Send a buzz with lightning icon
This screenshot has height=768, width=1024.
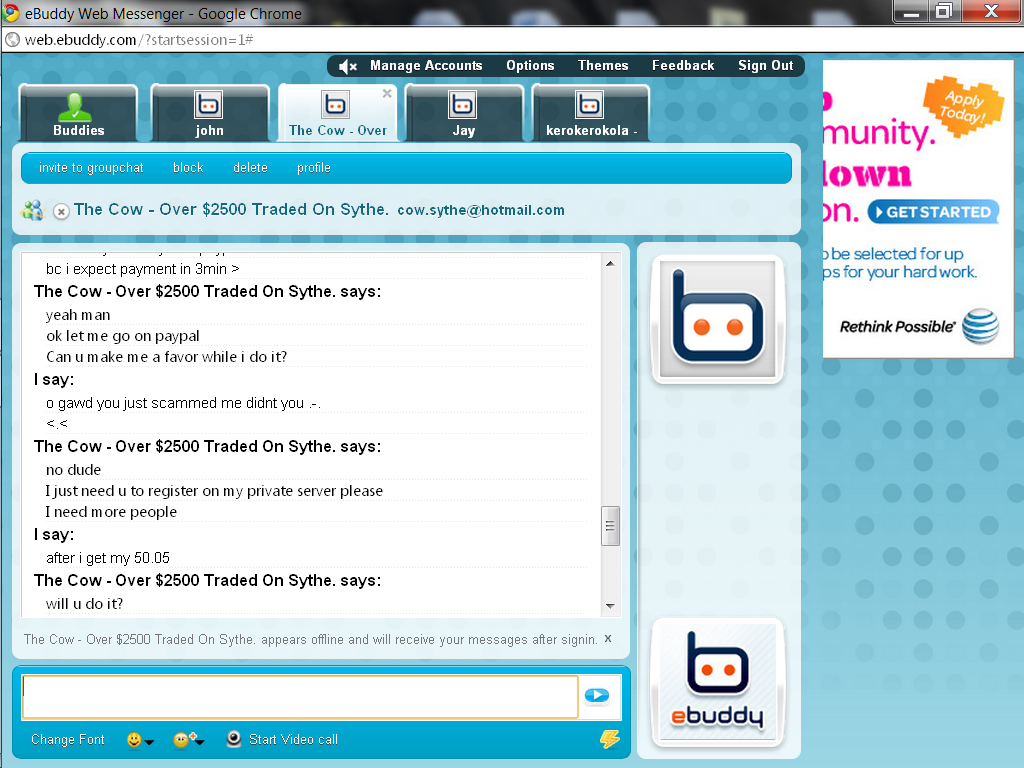pos(609,739)
